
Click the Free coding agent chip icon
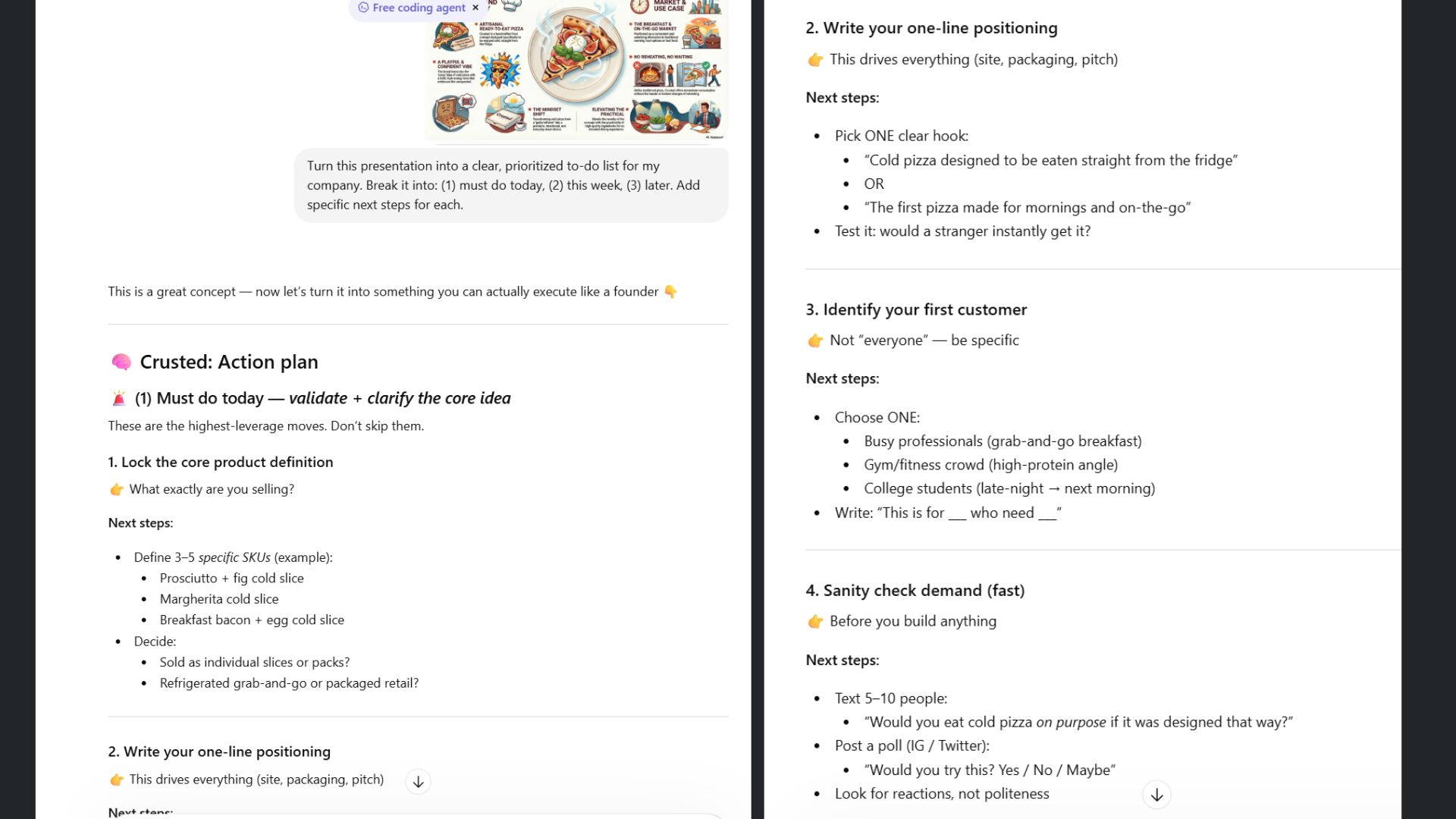coord(363,8)
